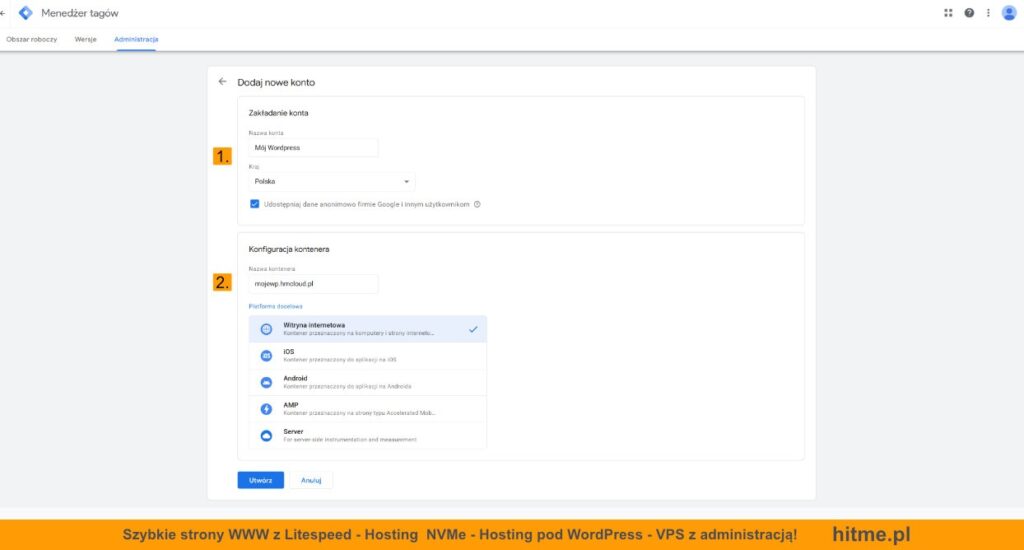Open the Kraj country dropdown

tap(331, 182)
